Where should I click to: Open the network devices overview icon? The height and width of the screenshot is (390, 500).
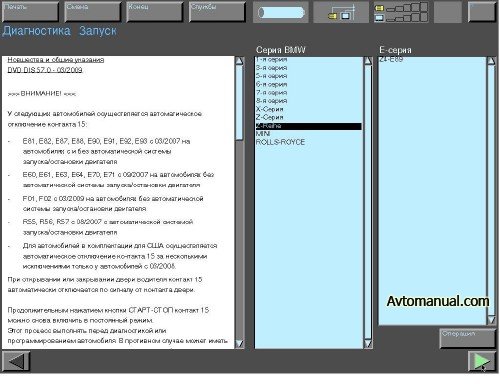(401, 12)
